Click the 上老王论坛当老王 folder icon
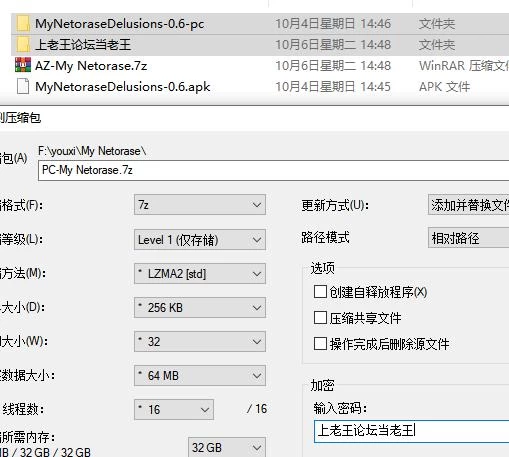The image size is (509, 457). pos(23,45)
